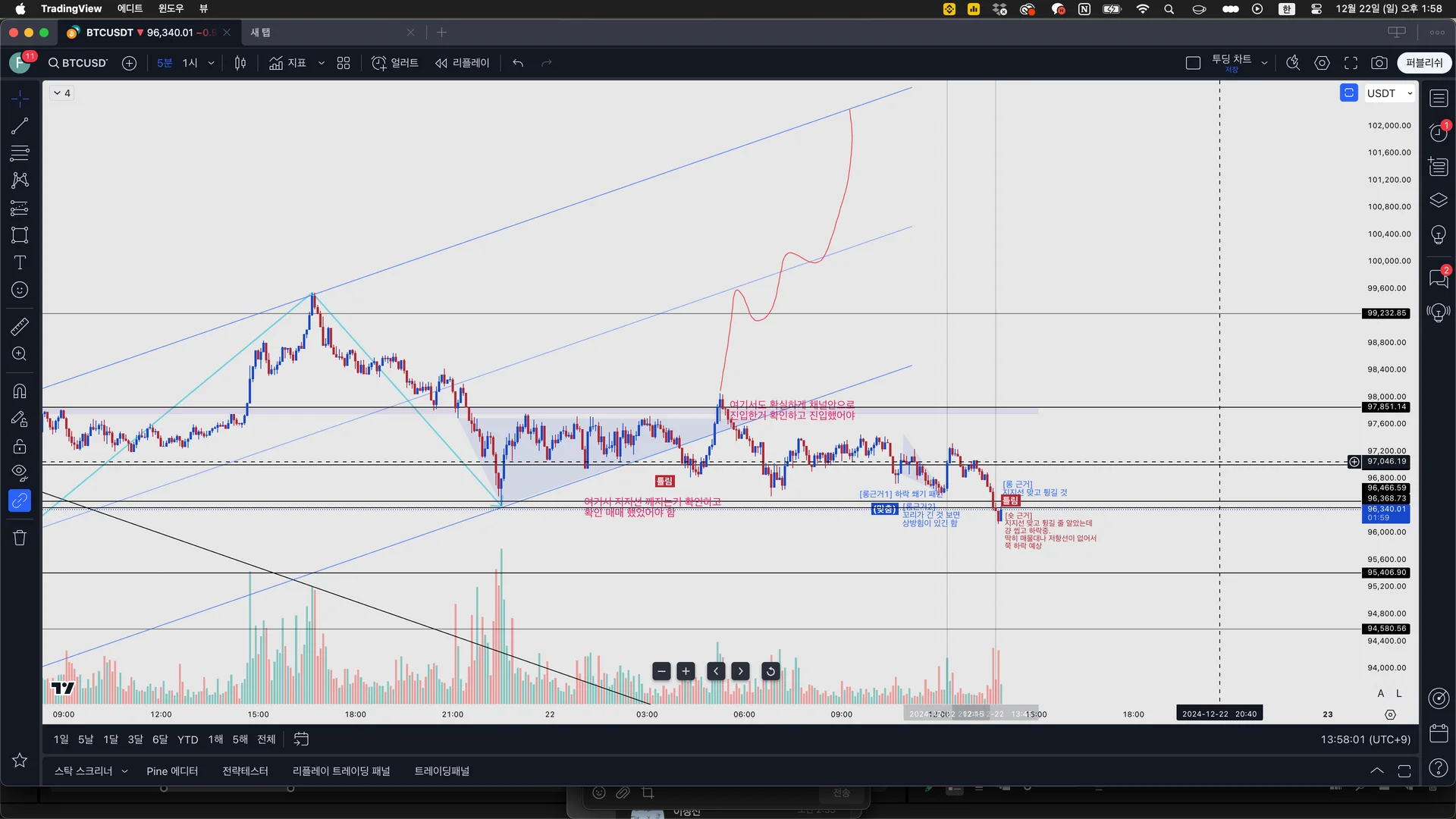Open the ruler measure tool

[20, 327]
